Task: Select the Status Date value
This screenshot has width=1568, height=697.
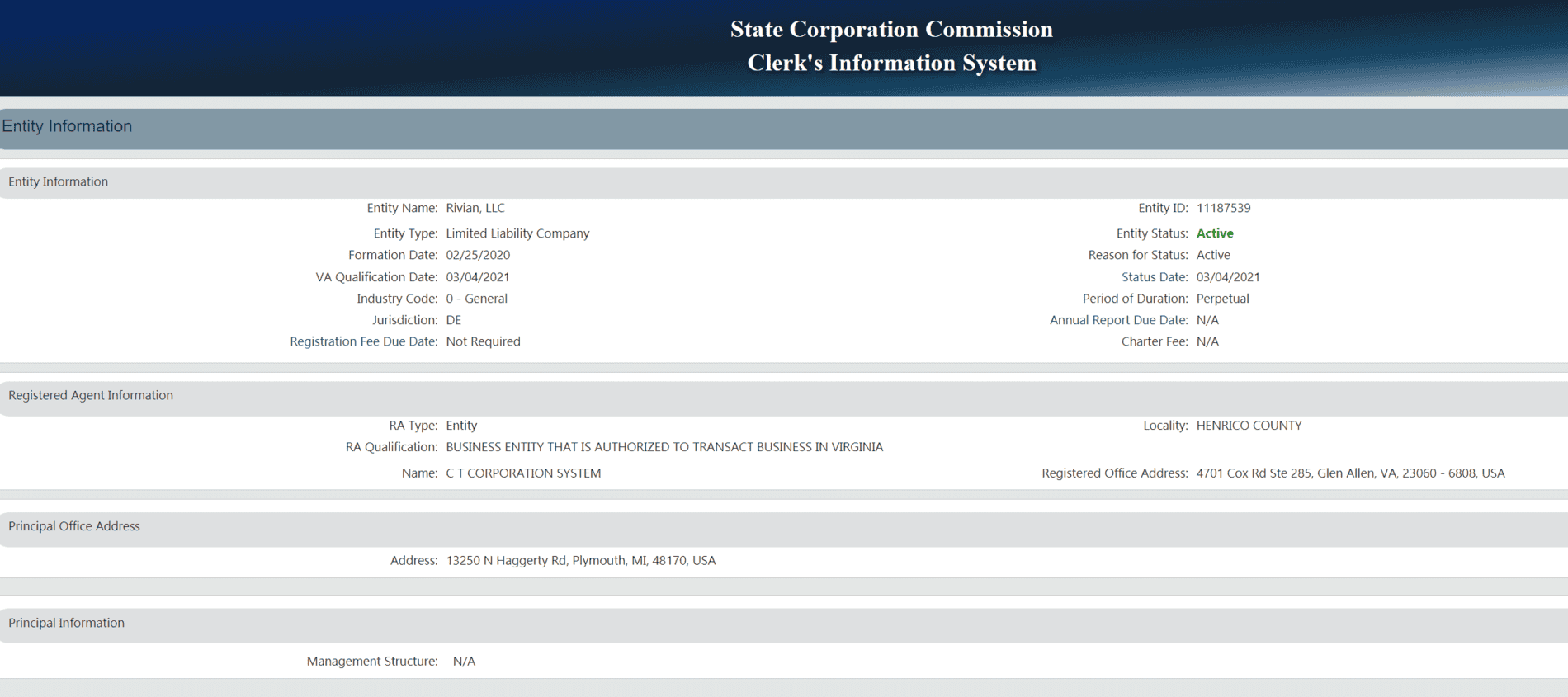Action: (1228, 277)
